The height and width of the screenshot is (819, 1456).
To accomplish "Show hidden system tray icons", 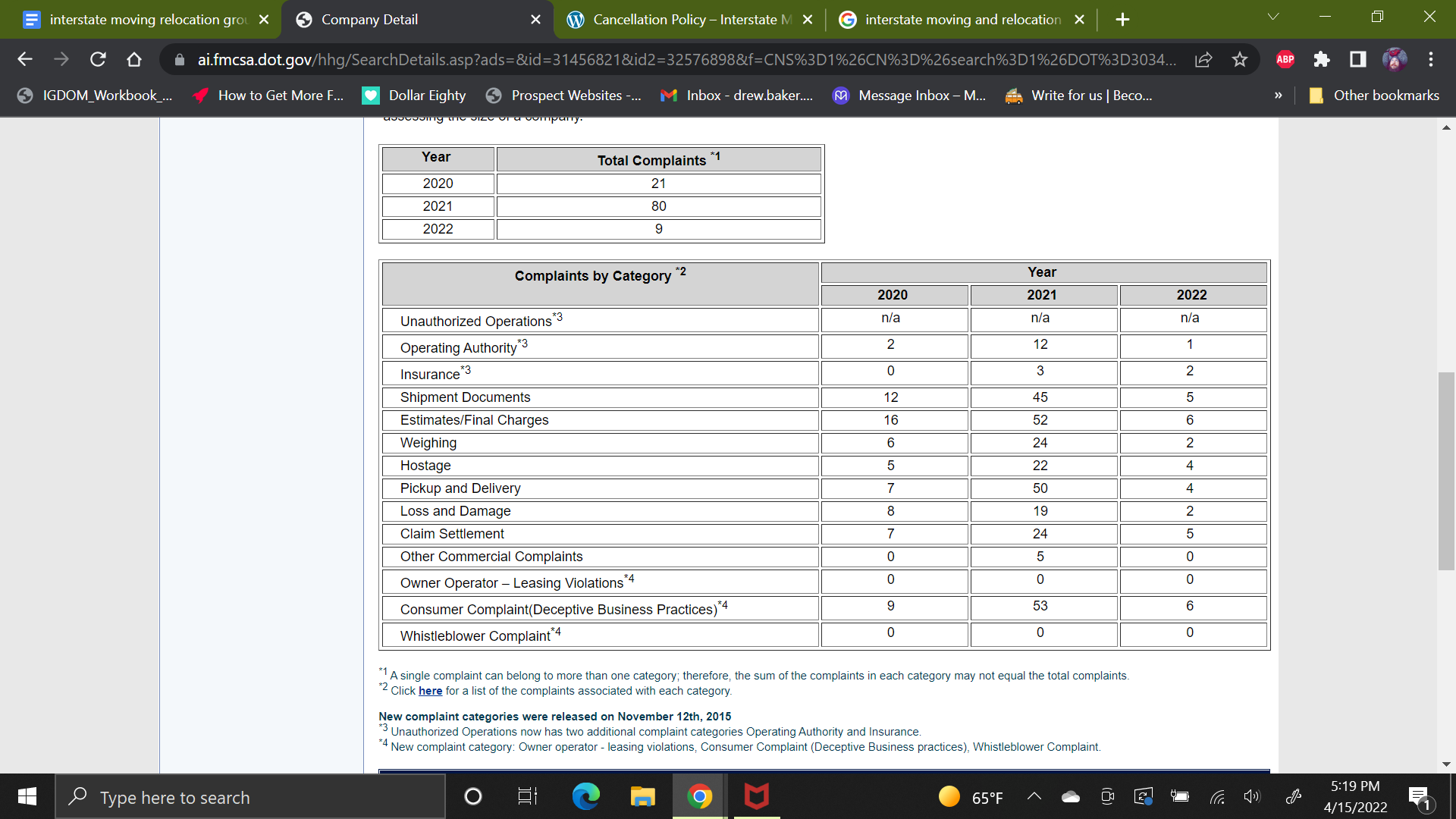I will [x=1034, y=796].
